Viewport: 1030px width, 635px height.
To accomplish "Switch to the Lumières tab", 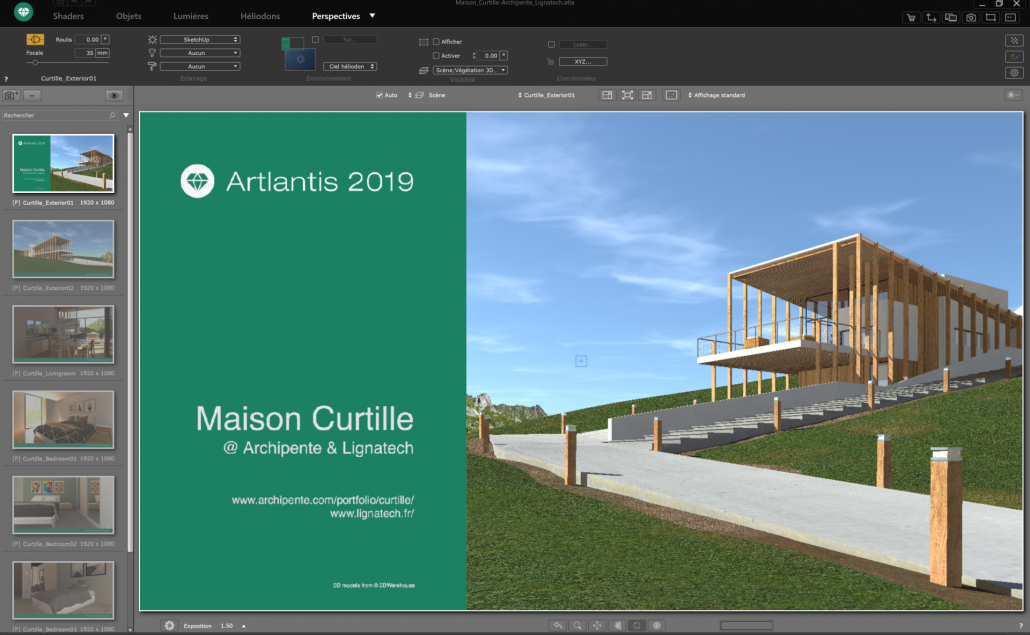I will point(191,16).
